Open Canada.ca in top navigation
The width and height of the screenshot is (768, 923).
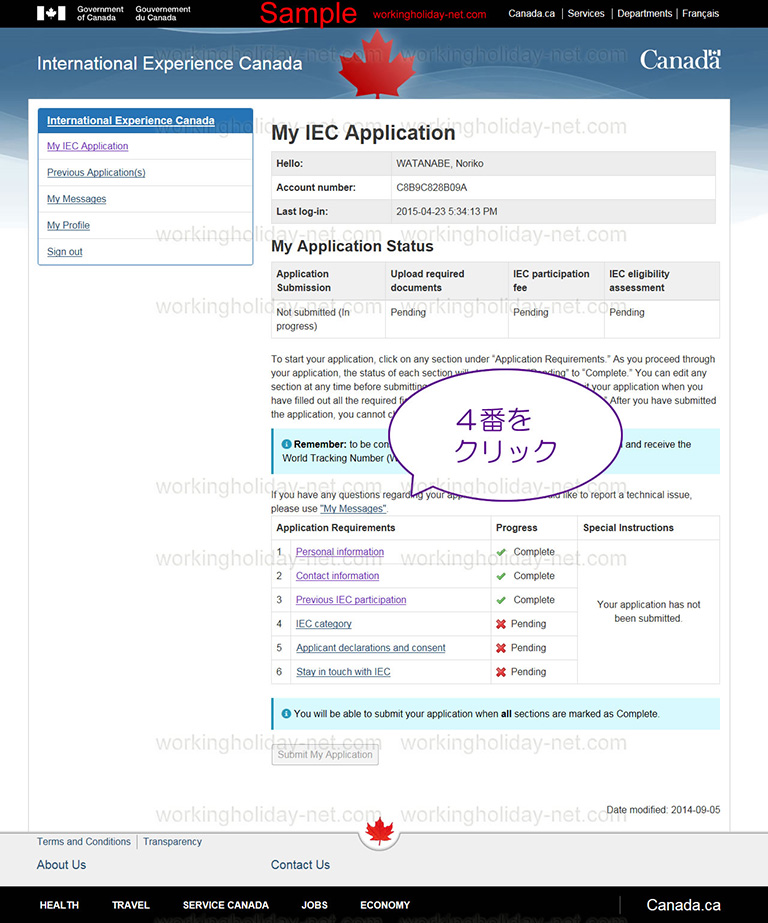point(531,14)
